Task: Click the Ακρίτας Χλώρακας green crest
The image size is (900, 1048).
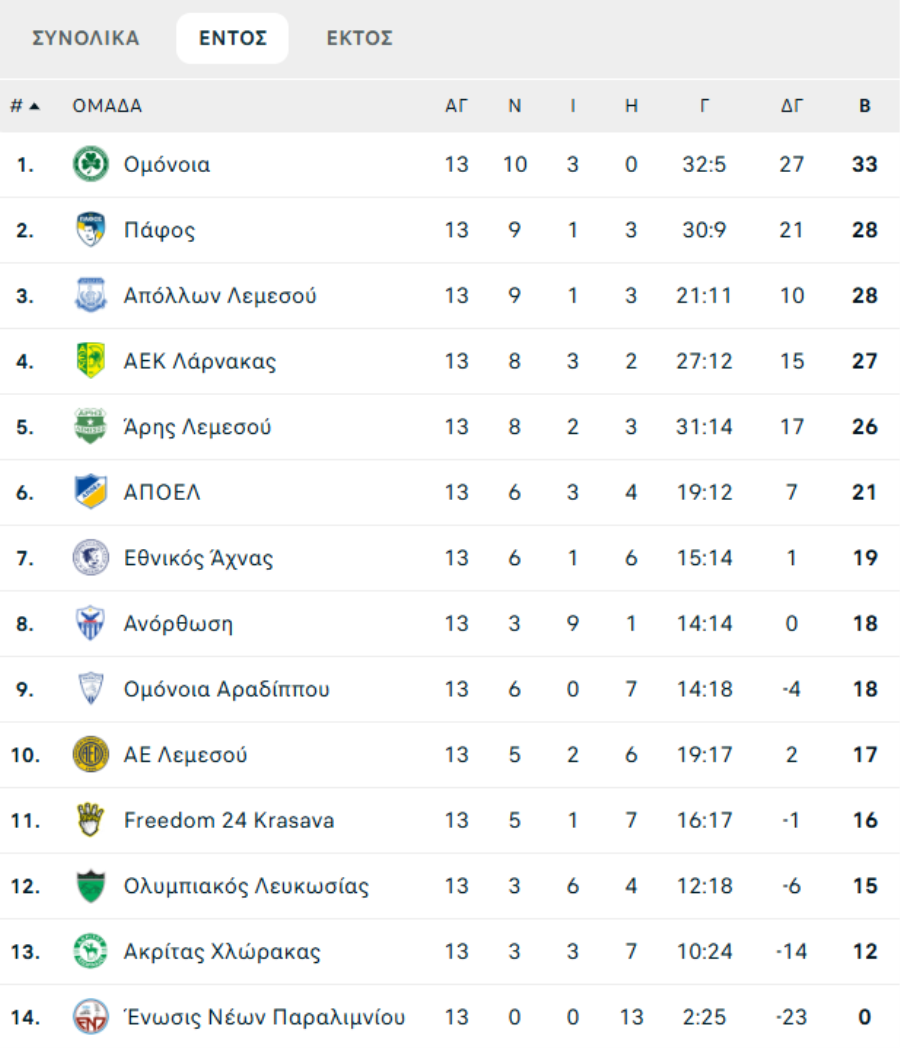Action: pos(91,951)
